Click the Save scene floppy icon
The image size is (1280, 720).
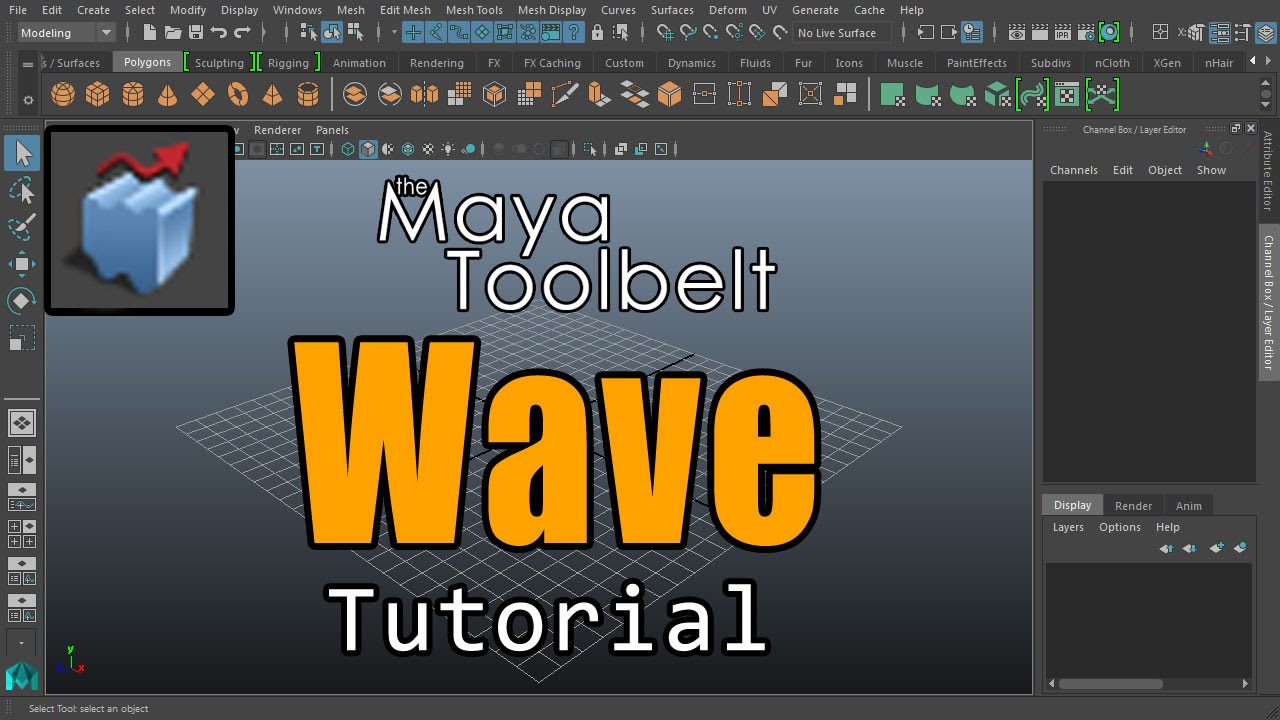pyautogui.click(x=196, y=33)
